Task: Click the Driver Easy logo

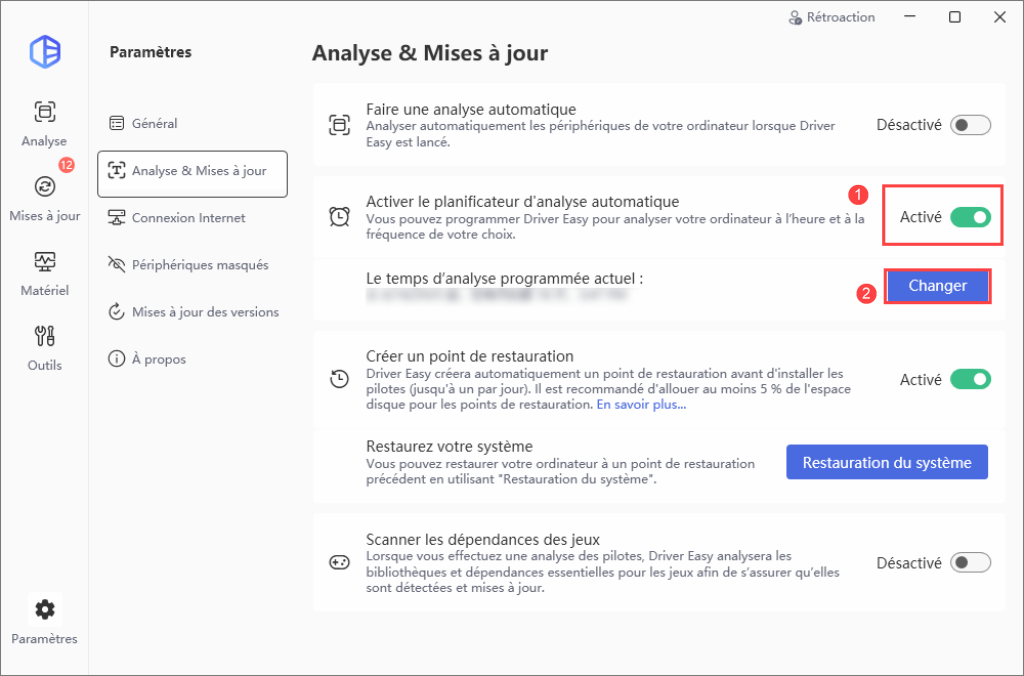Action: click(x=45, y=52)
